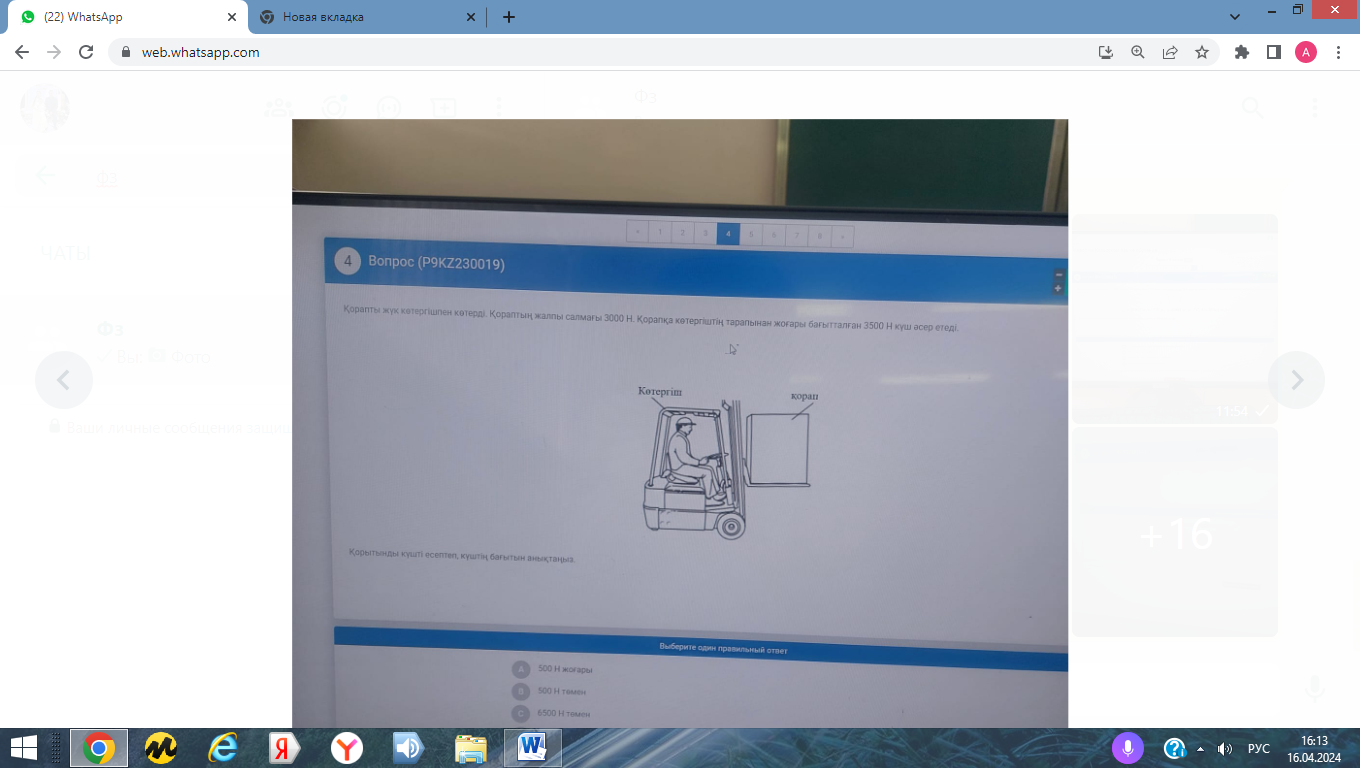Click the opened forklift question photo

coord(680,423)
